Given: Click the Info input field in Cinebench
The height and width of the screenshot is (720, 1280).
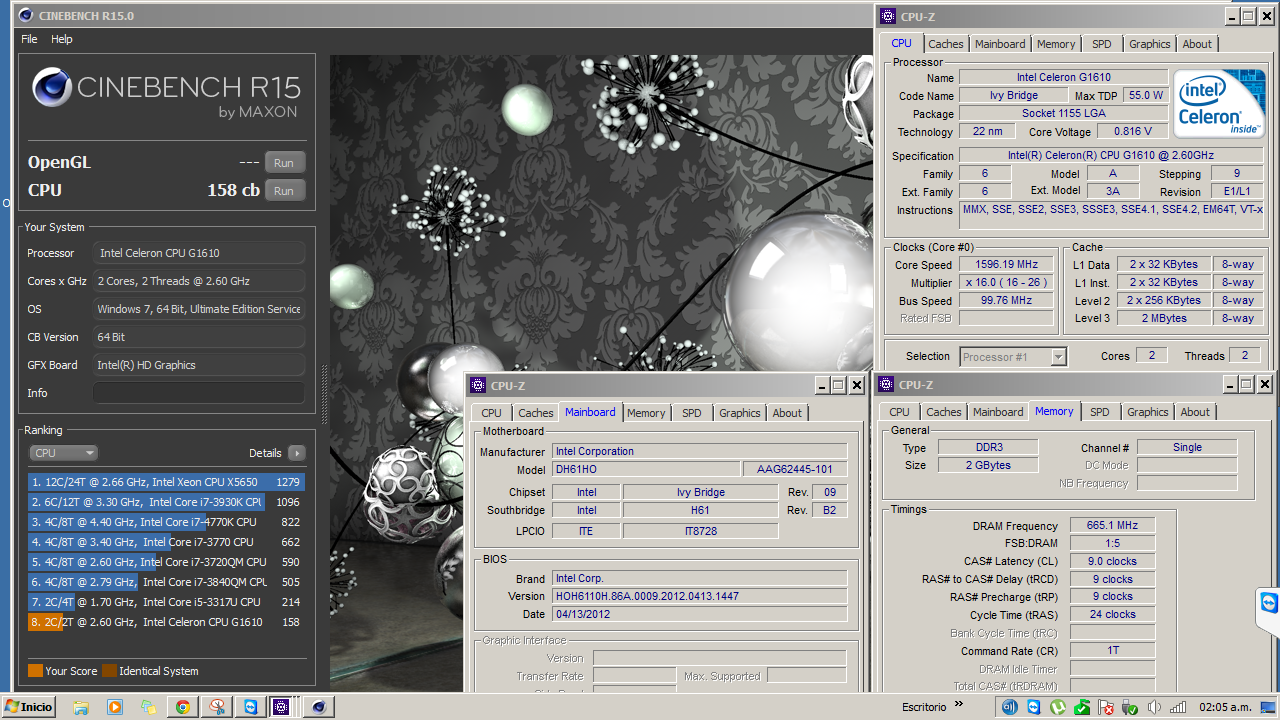Looking at the screenshot, I should (x=199, y=393).
